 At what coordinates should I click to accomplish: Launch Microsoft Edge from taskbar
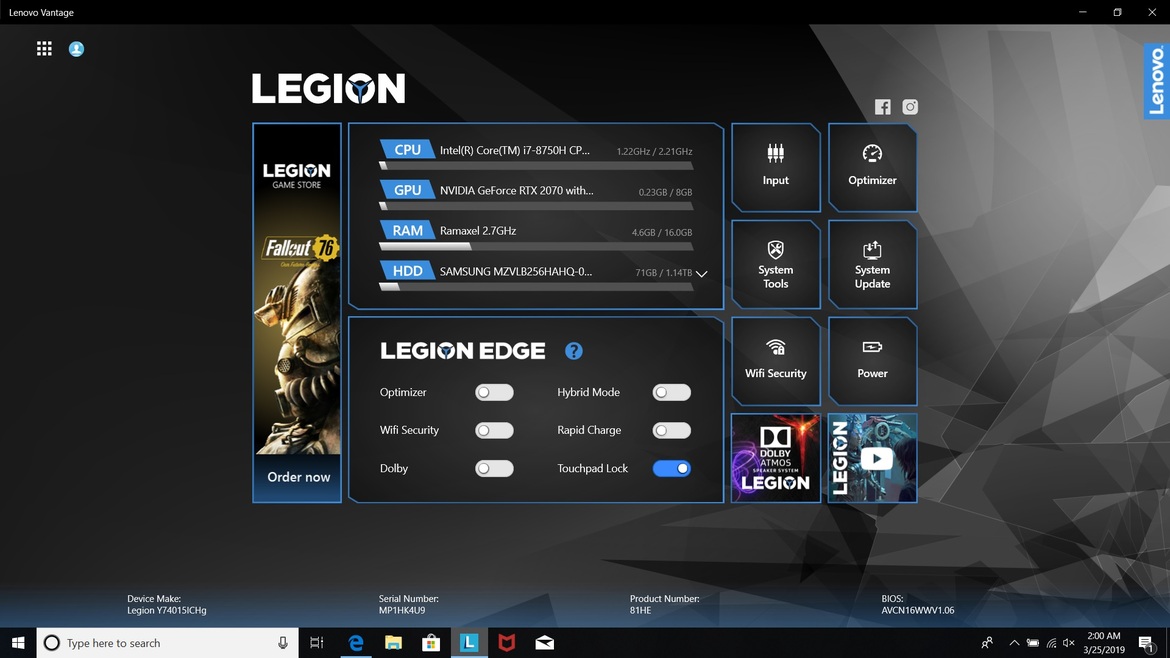click(x=356, y=642)
